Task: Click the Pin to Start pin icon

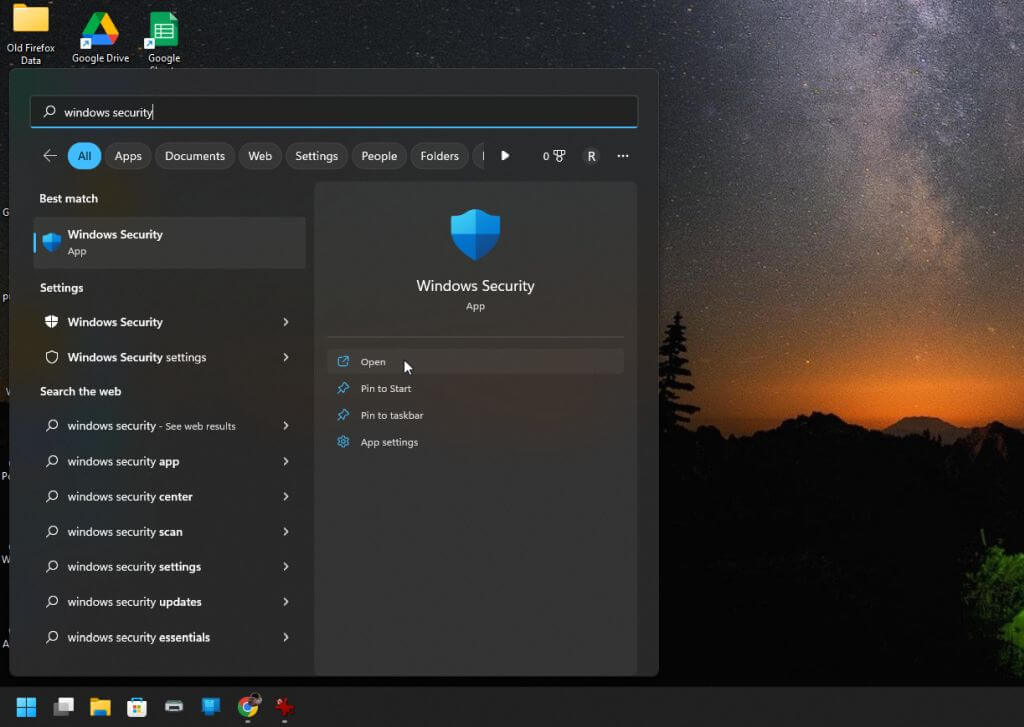Action: [343, 388]
